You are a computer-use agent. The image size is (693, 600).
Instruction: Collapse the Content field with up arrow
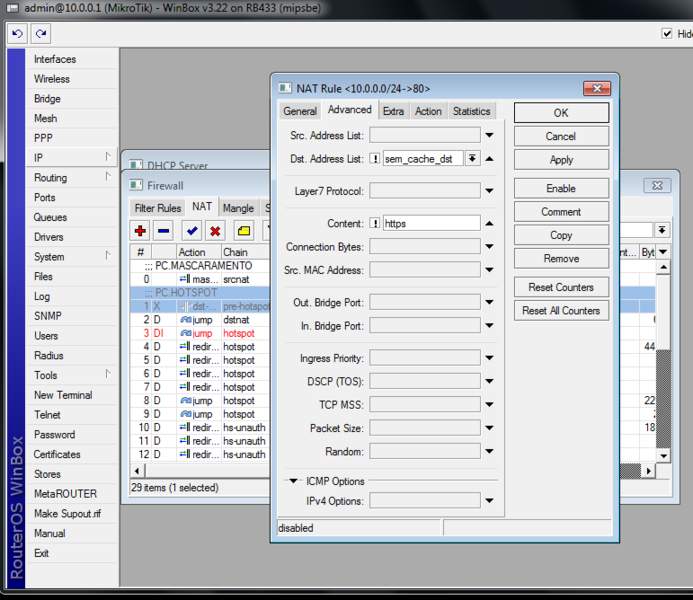tap(489, 223)
